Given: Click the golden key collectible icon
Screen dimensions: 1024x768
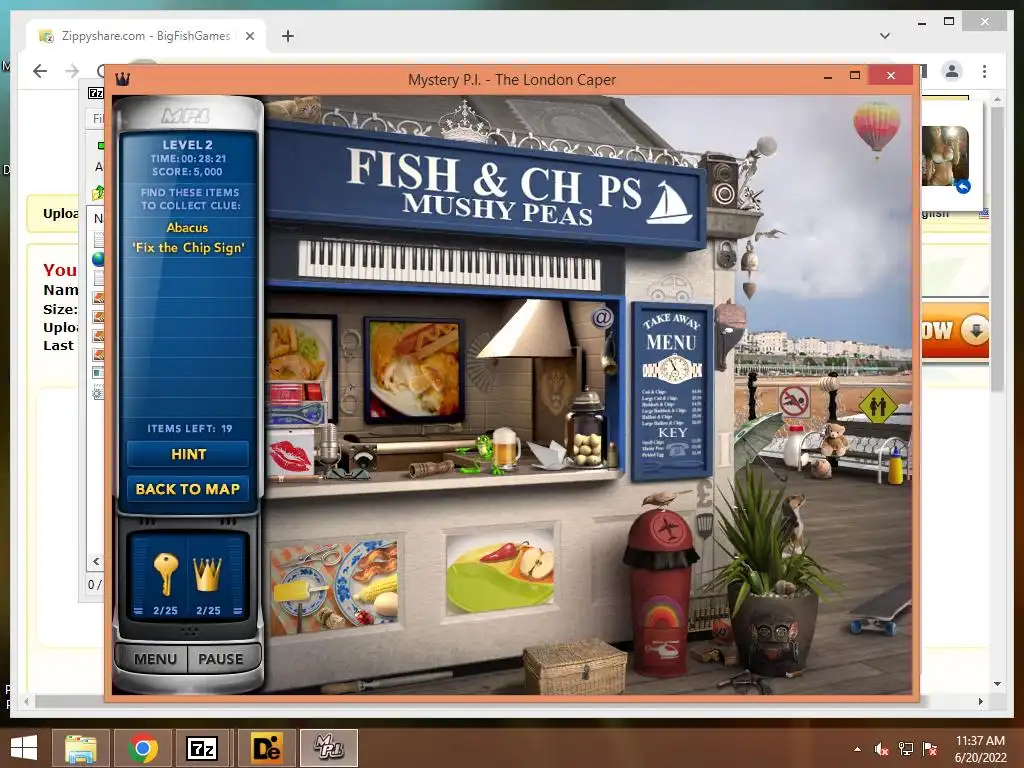Looking at the screenshot, I should (x=165, y=573).
